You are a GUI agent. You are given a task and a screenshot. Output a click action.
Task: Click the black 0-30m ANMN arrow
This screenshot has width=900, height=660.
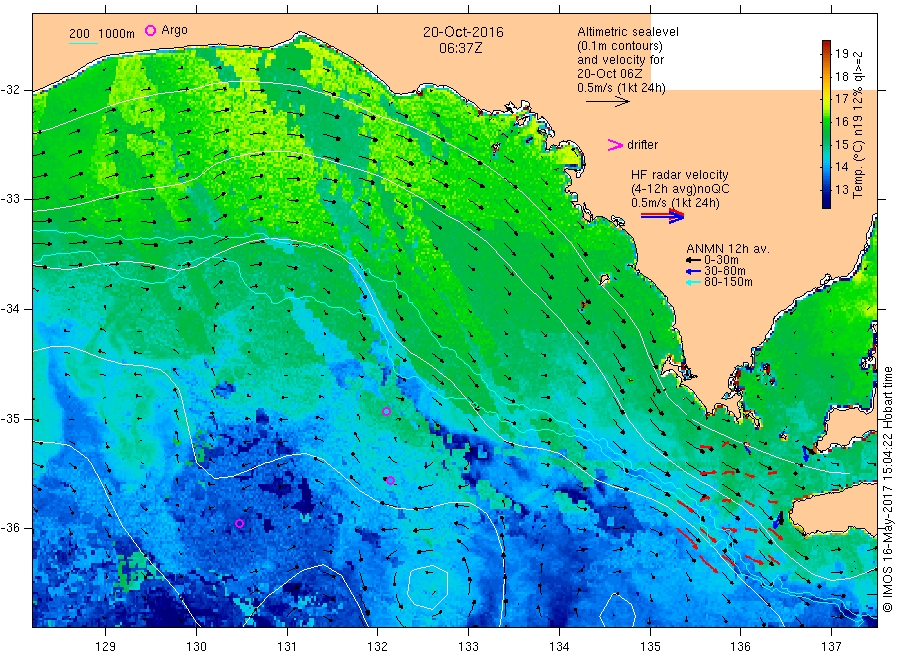[693, 261]
